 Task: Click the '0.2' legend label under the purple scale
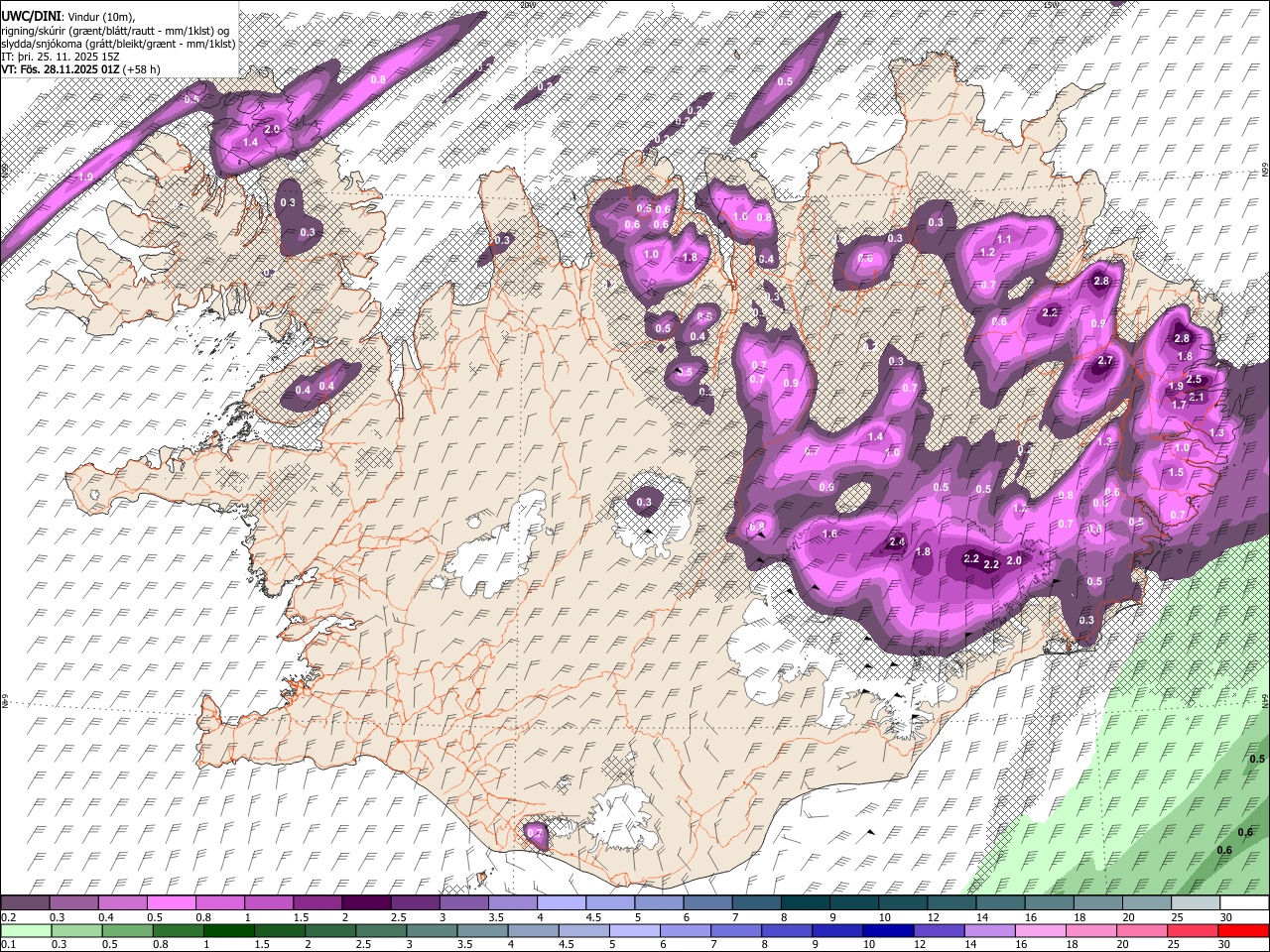(x=8, y=917)
